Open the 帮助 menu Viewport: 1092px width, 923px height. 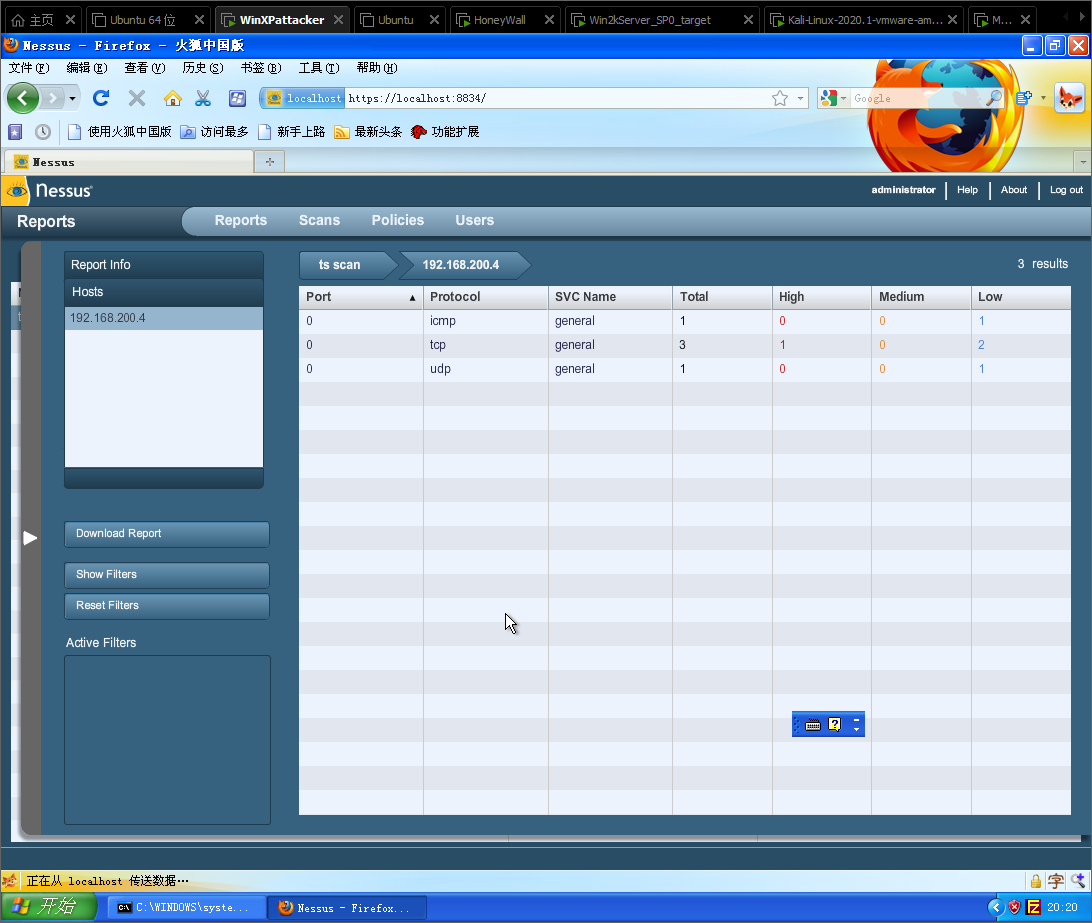click(x=377, y=68)
